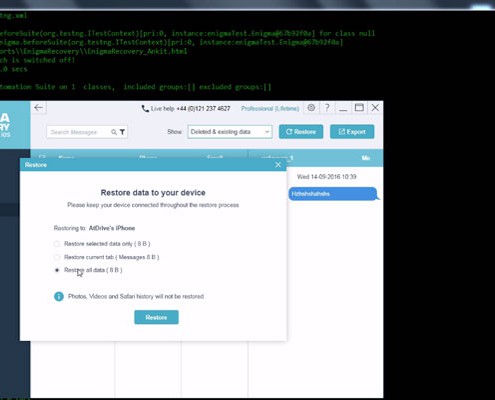Image resolution: width=495 pixels, height=400 pixels.
Task: Click the phone icon beside Live help
Action: pos(145,109)
